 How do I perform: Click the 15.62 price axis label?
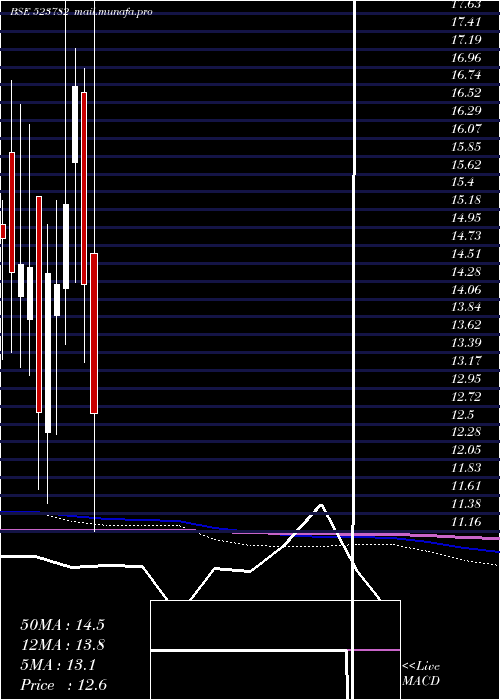(466, 164)
